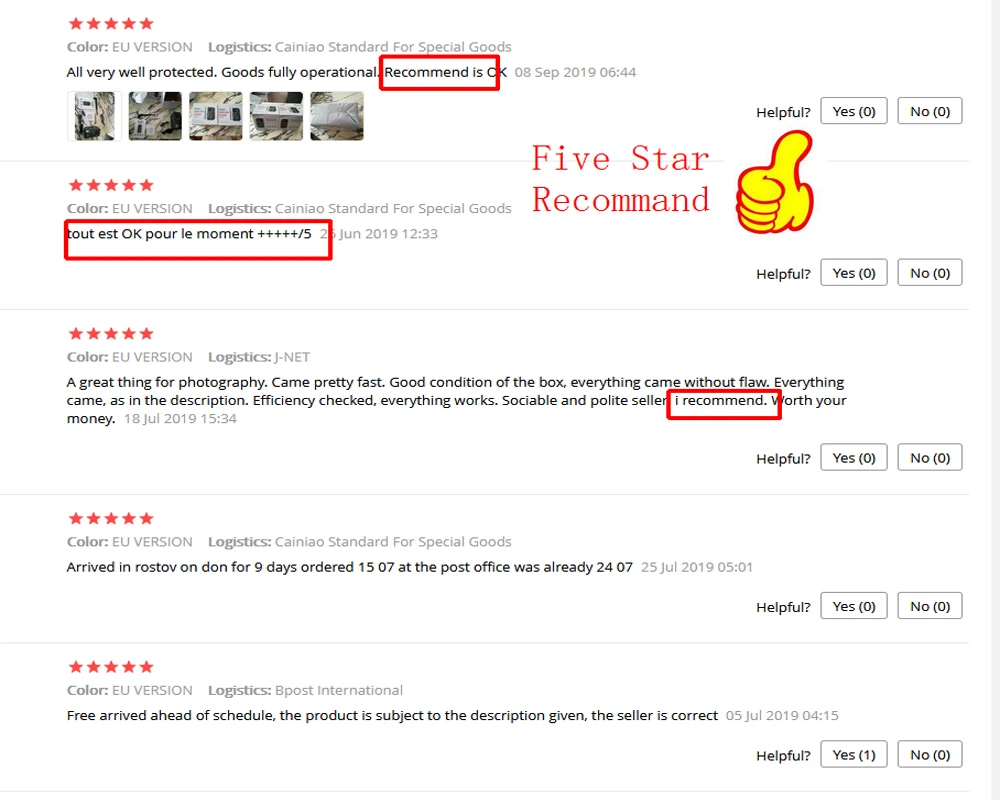
Task: Click the yellow thumbs-up icon
Action: point(775,182)
